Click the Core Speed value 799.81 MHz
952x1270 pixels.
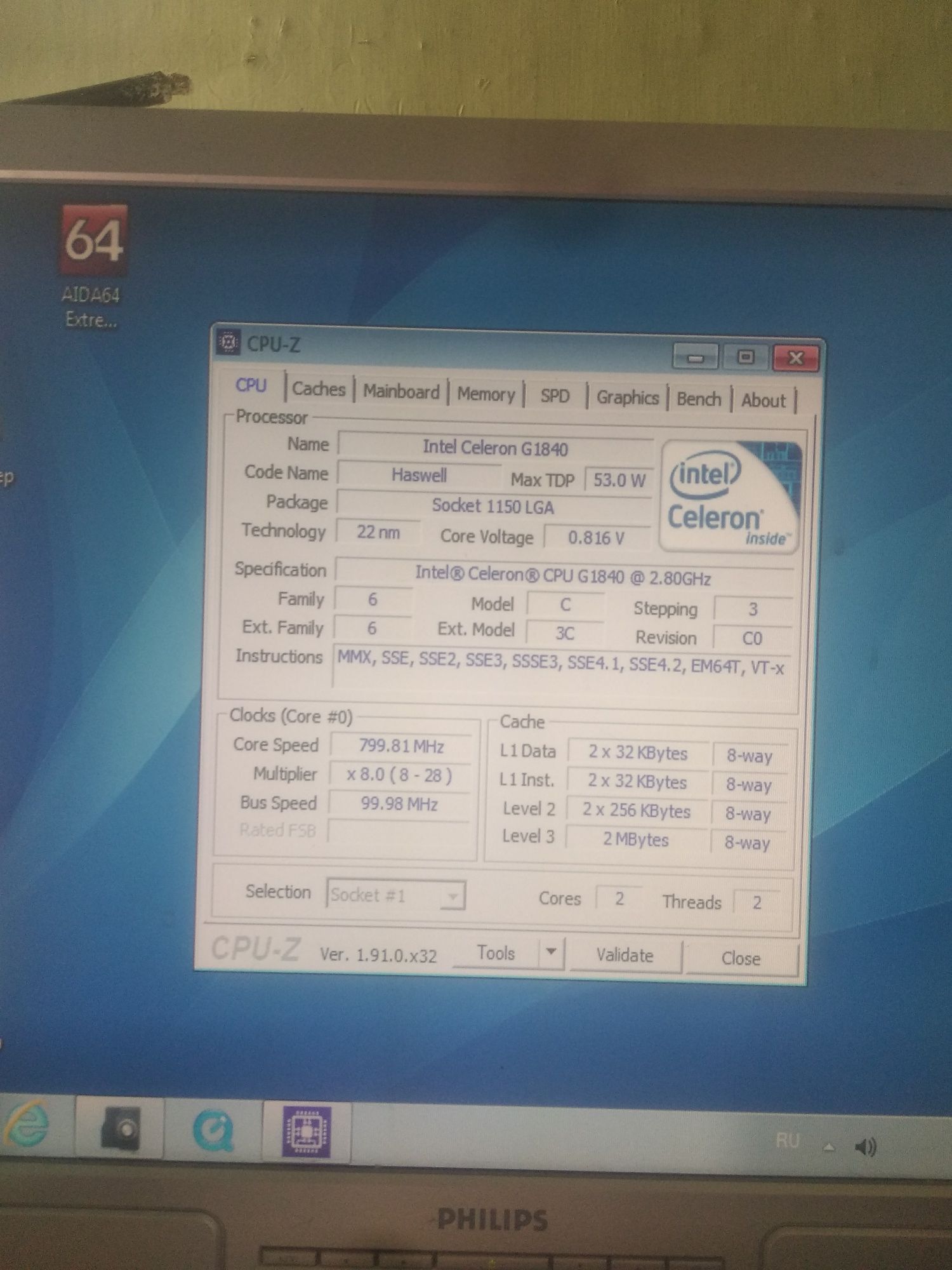[401, 745]
